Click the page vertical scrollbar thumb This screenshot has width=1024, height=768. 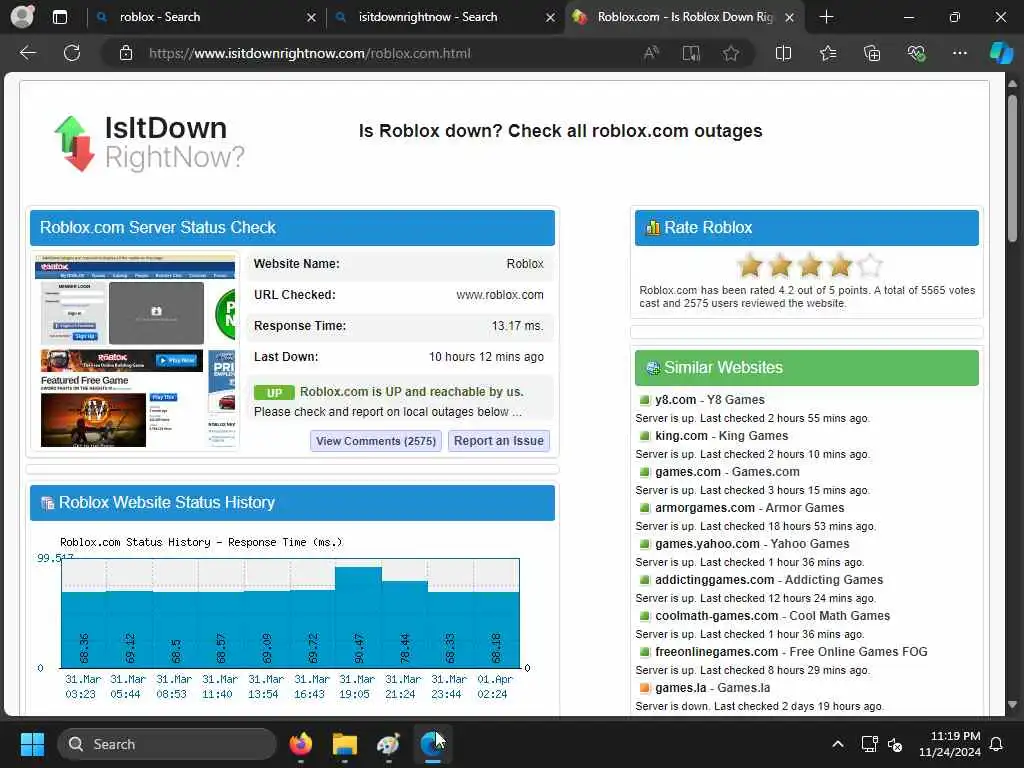1012,168
